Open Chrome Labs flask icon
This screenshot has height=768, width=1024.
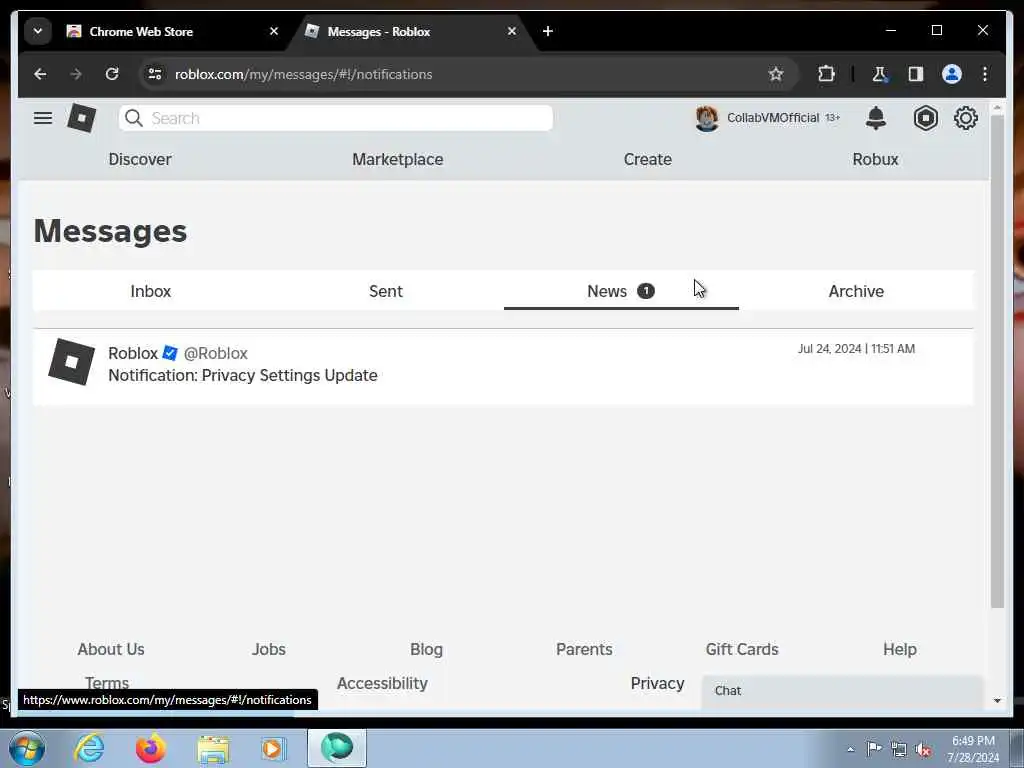coord(879,74)
